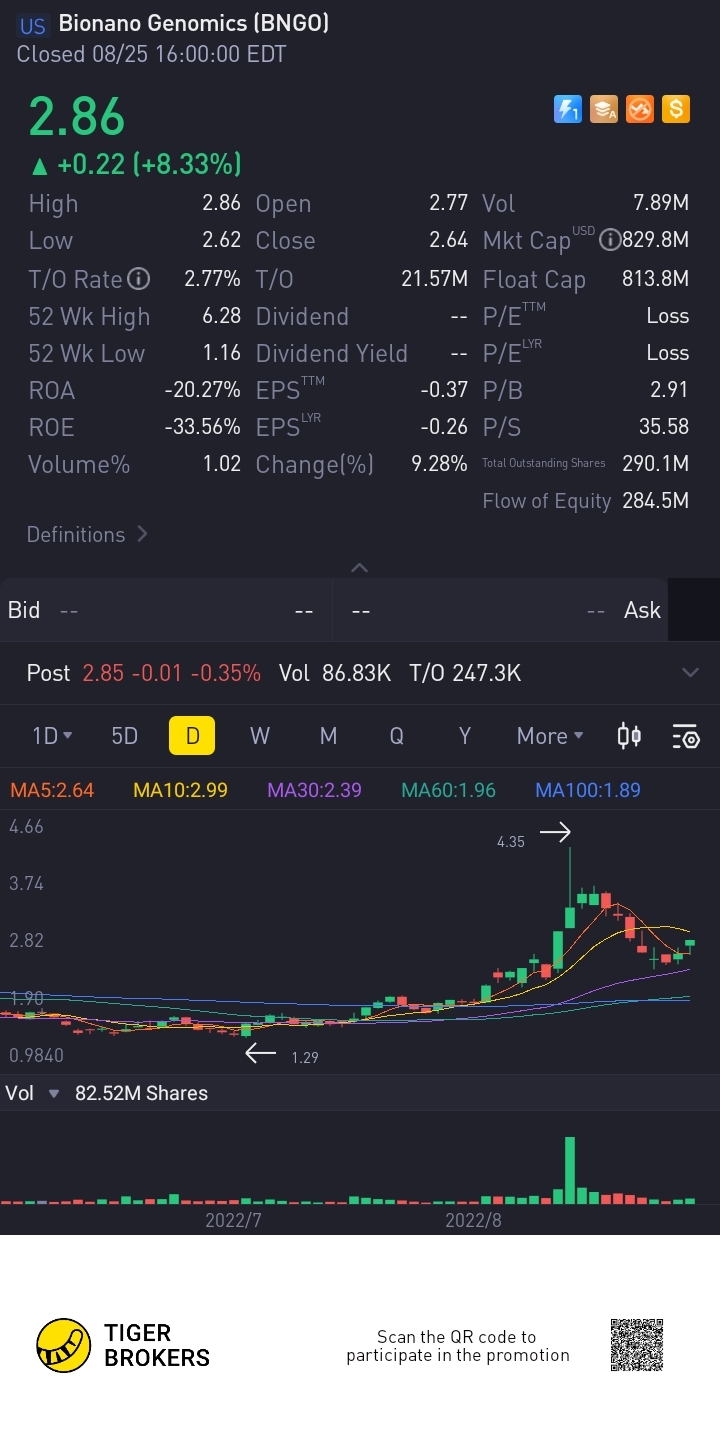The width and height of the screenshot is (720, 1456).
Task: Open the Mkt Cap info icon
Action: [609, 240]
